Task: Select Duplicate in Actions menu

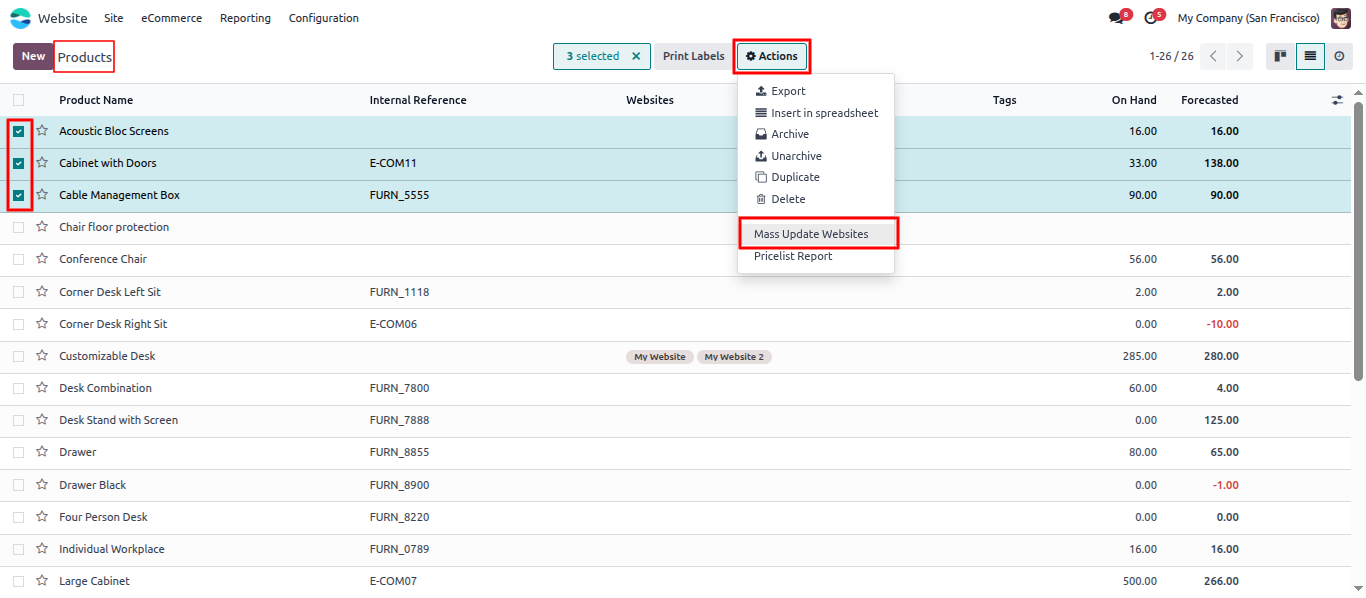Action: [x=816, y=177]
